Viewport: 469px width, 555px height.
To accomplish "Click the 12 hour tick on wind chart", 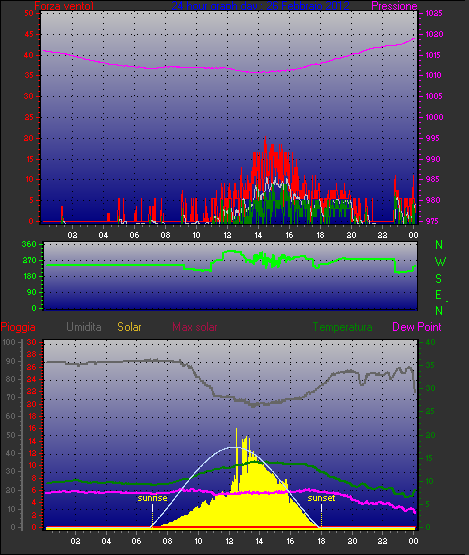I will pyautogui.click(x=227, y=235).
